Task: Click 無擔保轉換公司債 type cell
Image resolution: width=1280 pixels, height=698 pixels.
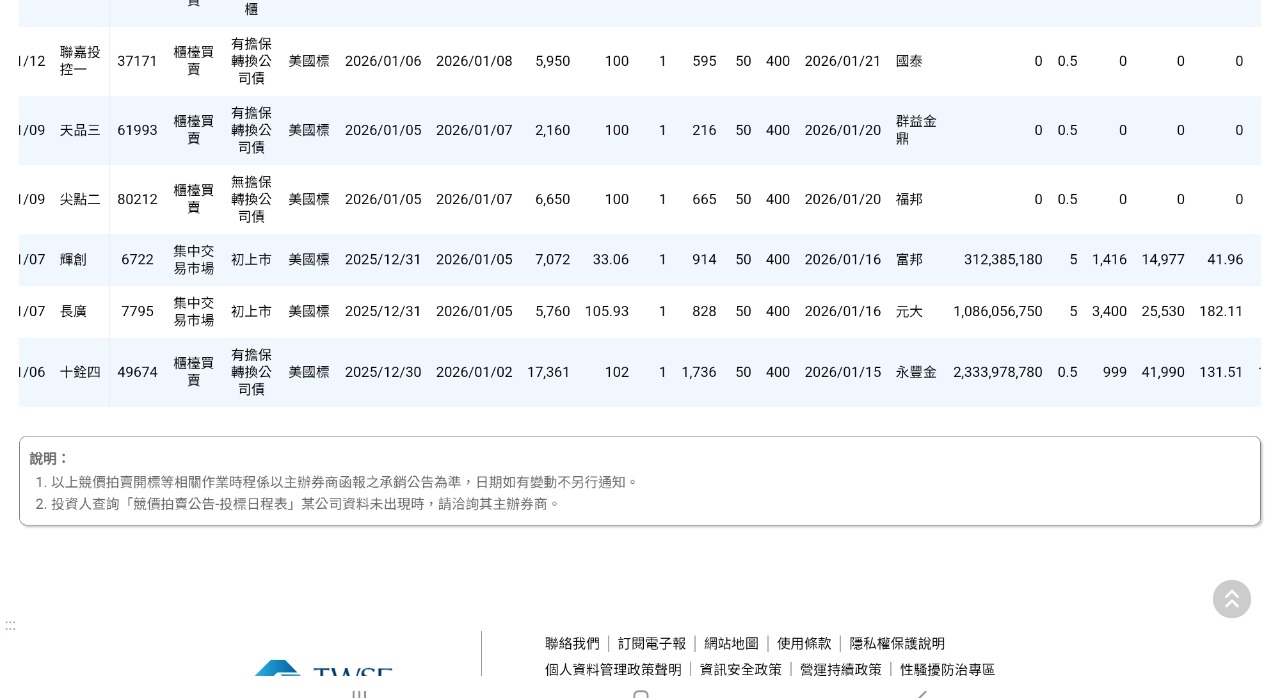Action: [x=251, y=199]
